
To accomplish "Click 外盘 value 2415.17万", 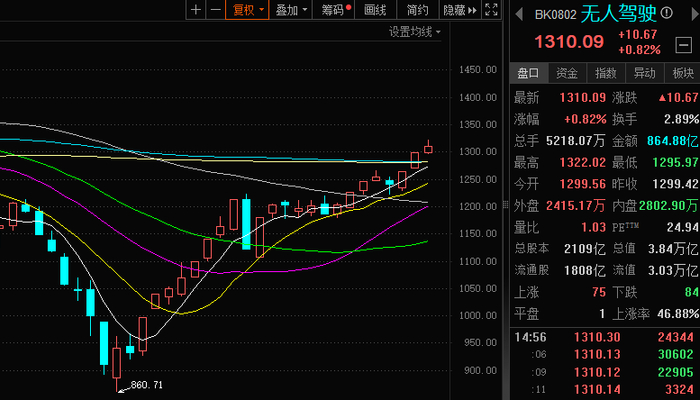I will [x=576, y=205].
